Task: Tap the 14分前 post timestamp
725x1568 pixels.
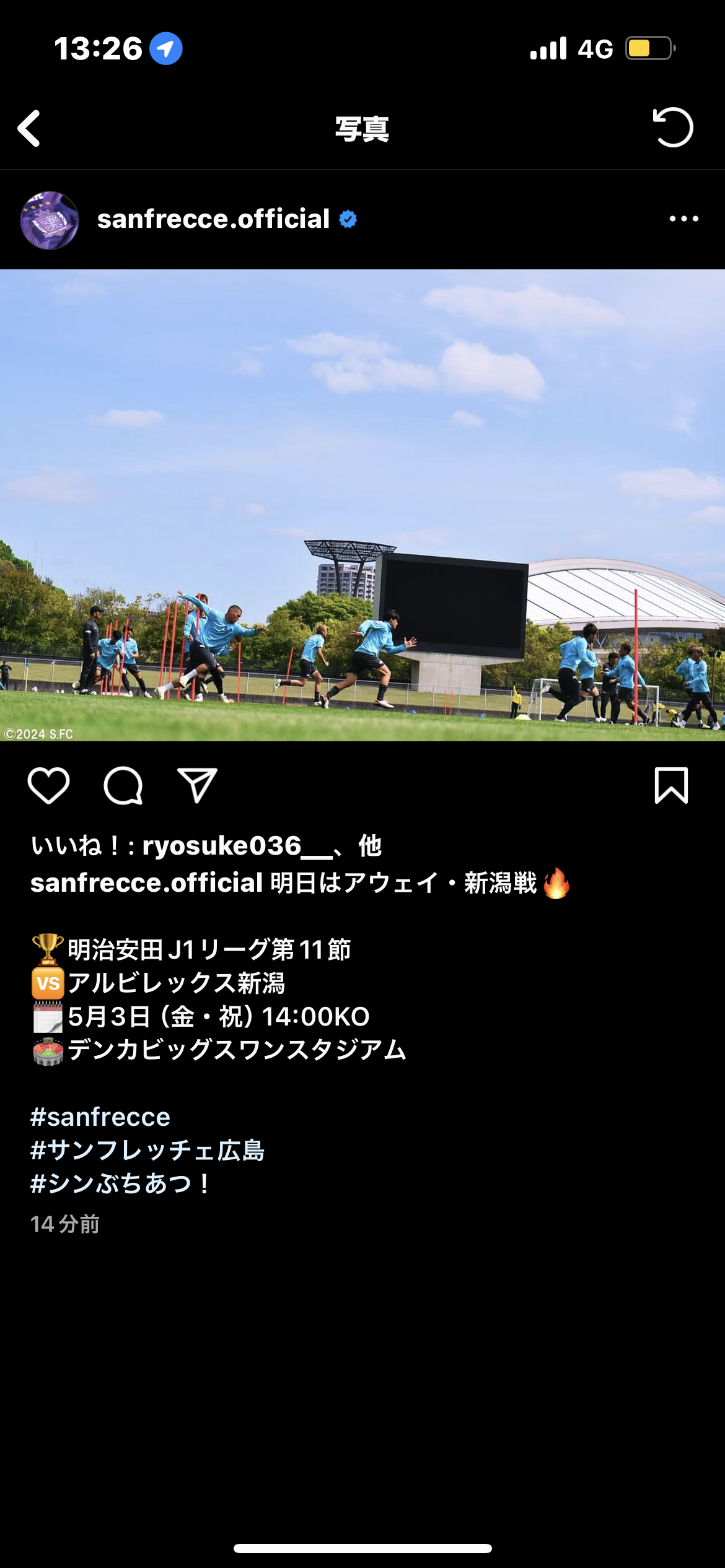Action: (x=65, y=1224)
